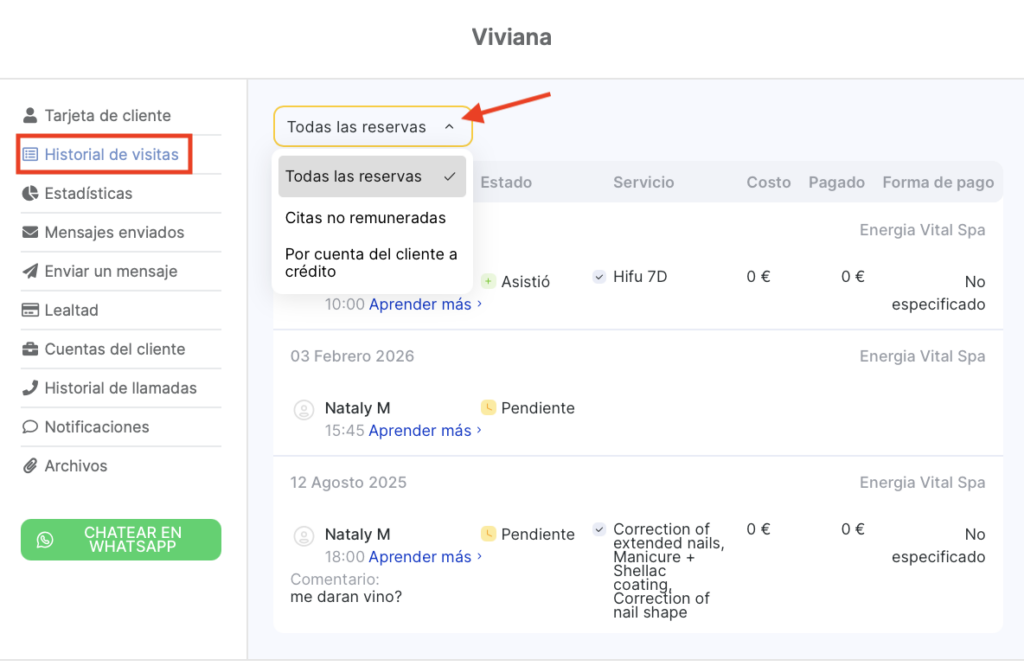The width and height of the screenshot is (1024, 666).
Task: Select Citas no remuneradas option
Action: click(x=365, y=218)
